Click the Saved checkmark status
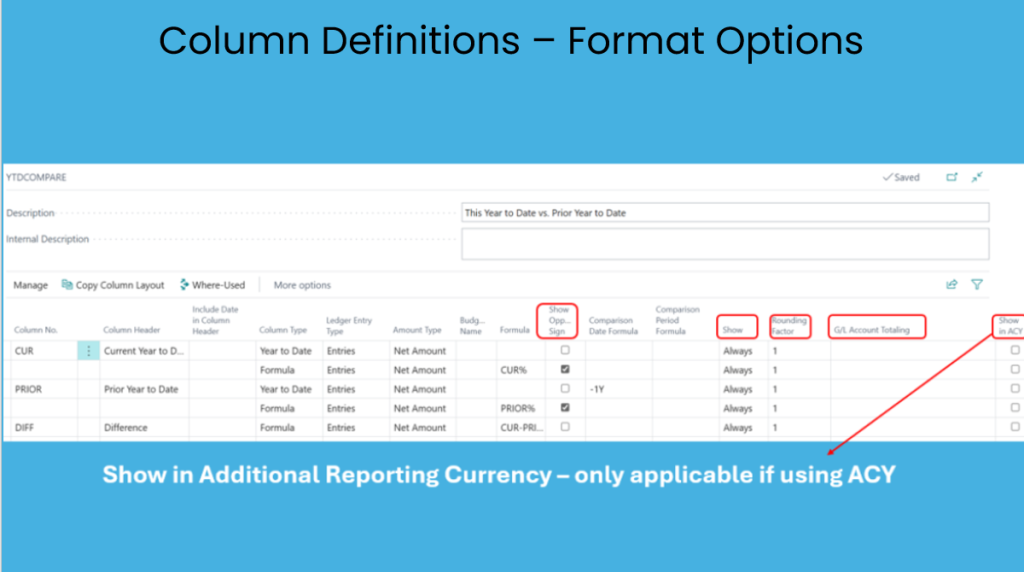The image size is (1024, 572). [901, 177]
